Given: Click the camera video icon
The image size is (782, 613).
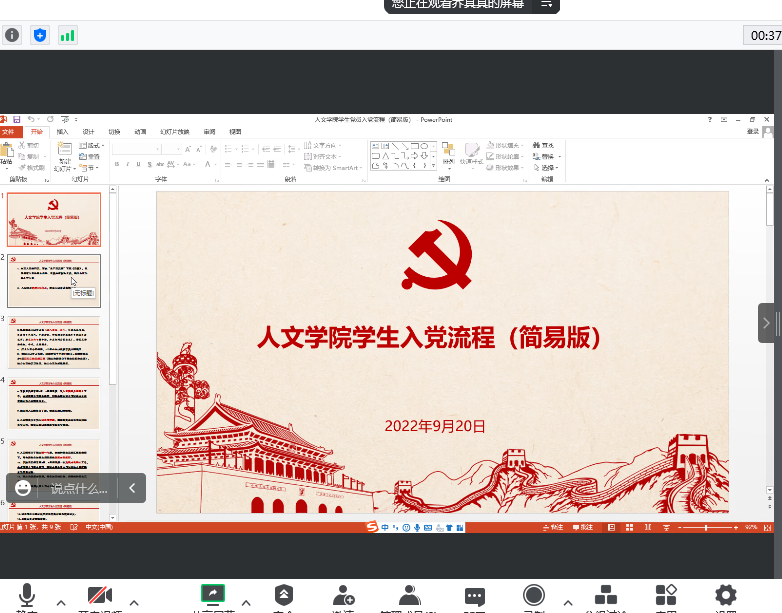Looking at the screenshot, I should [x=99, y=595].
